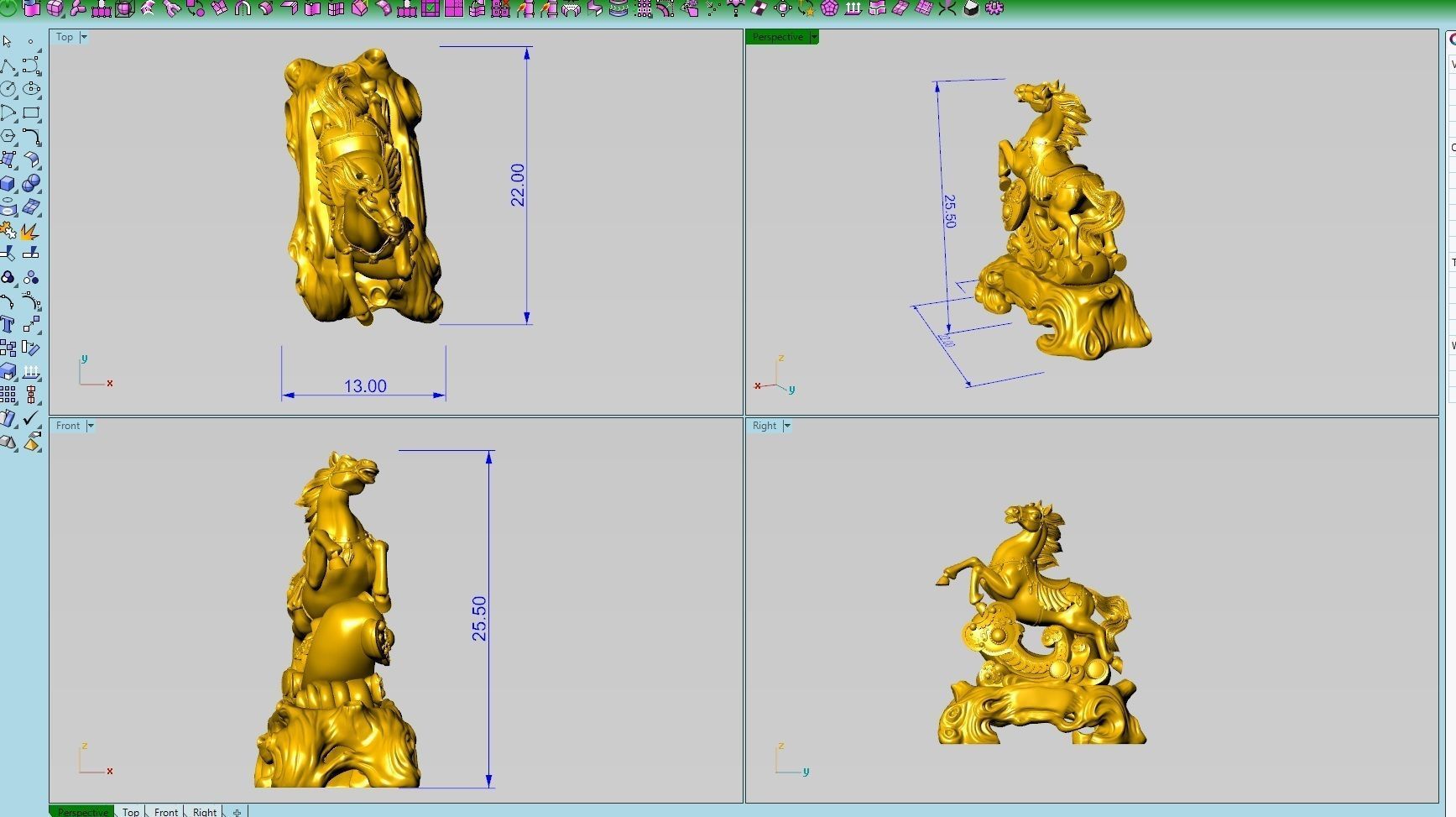The width and height of the screenshot is (1456, 817).
Task: Click the Front viewport title label
Action: coord(68,426)
